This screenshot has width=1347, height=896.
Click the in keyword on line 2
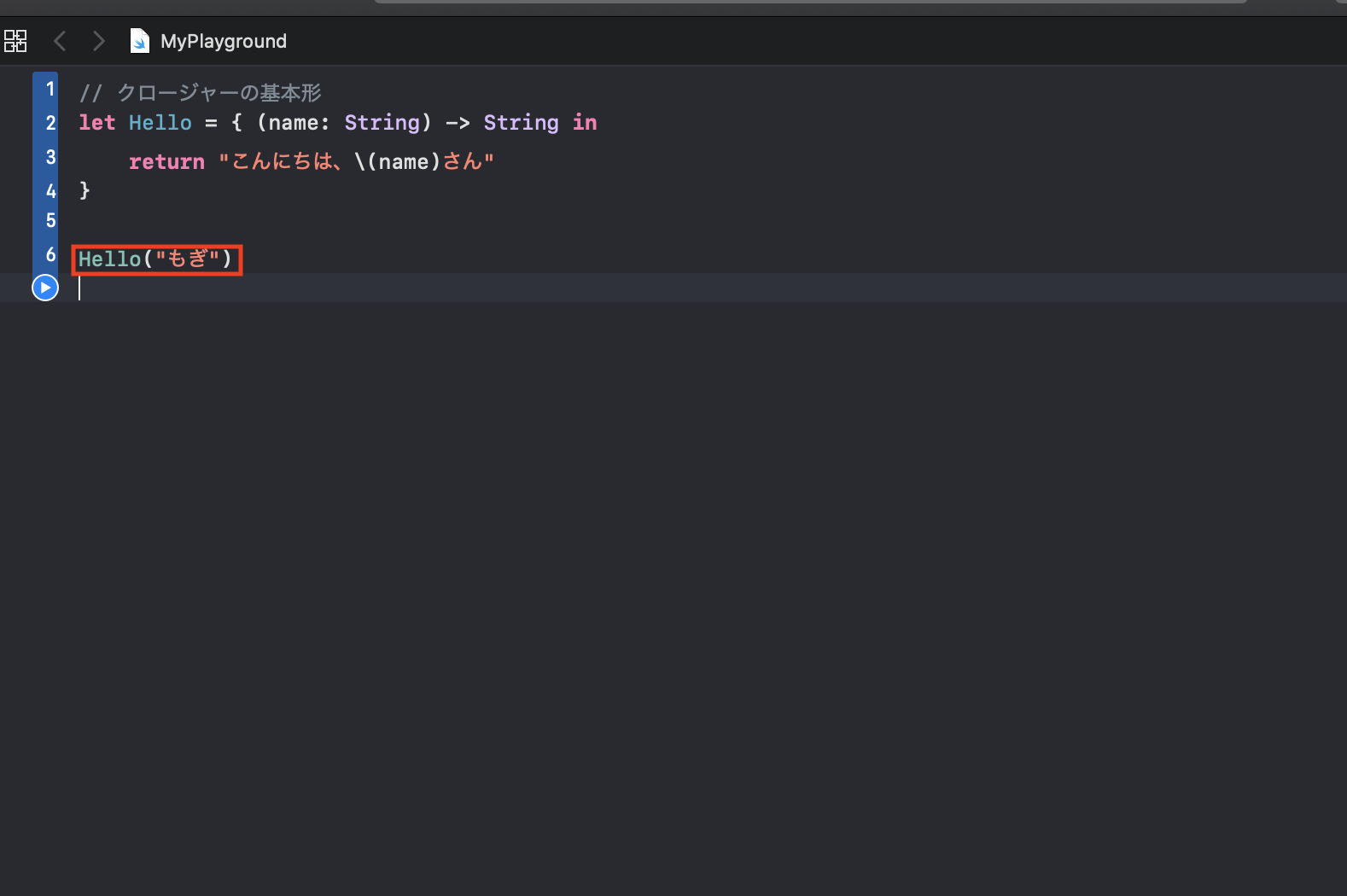click(585, 123)
